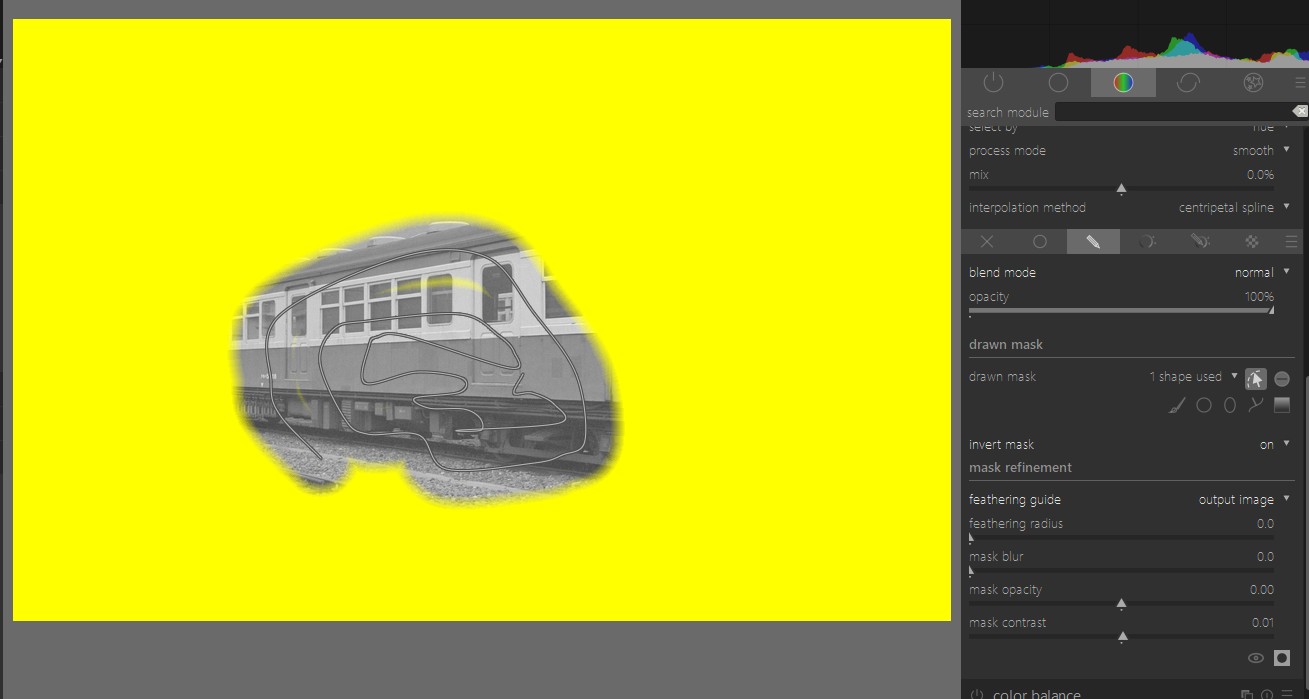Click the mask contrast value 0.01
This screenshot has height=699, width=1309.
click(1262, 623)
